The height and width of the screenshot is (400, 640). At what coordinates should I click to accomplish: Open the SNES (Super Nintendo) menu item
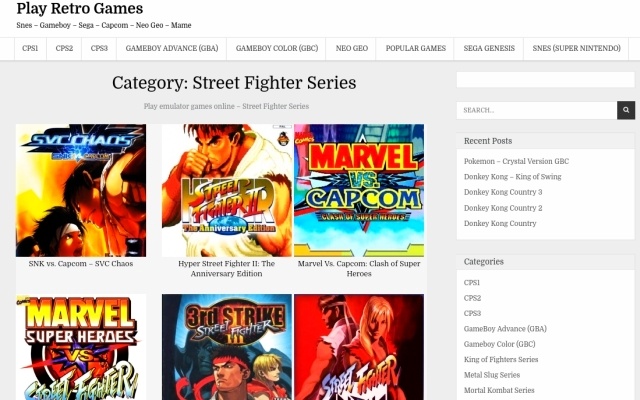(576, 49)
